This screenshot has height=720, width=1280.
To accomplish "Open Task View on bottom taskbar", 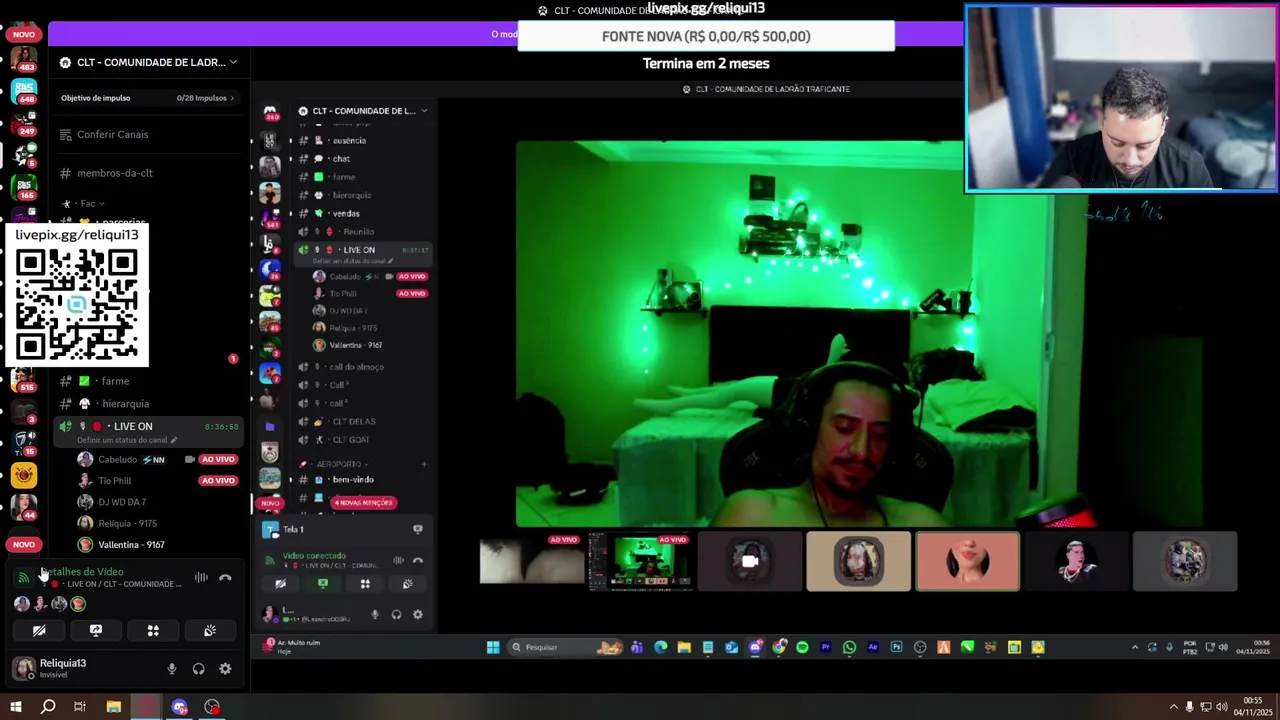I will [x=80, y=707].
